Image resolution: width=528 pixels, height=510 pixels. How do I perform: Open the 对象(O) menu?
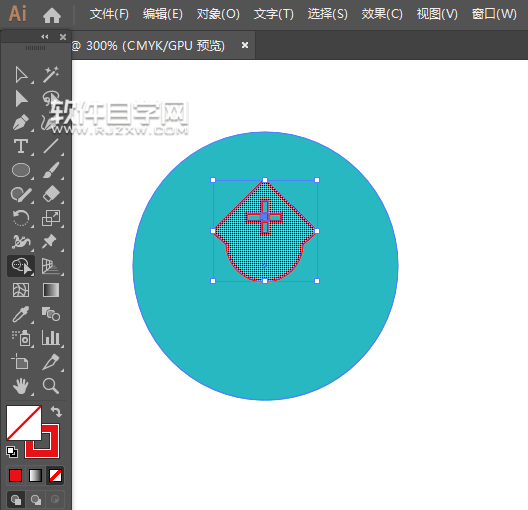click(x=218, y=14)
